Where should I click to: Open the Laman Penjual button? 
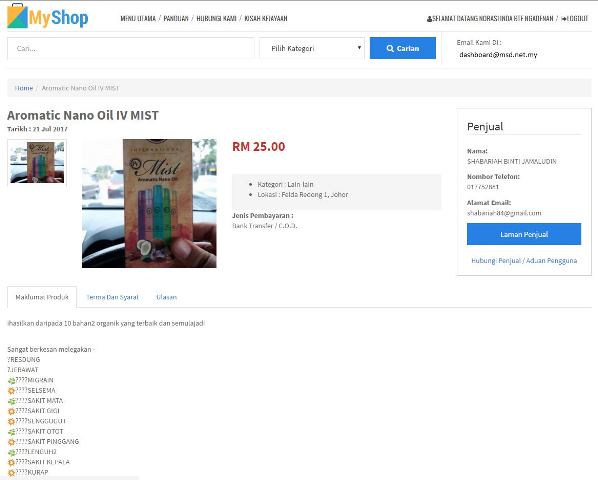[x=524, y=234]
